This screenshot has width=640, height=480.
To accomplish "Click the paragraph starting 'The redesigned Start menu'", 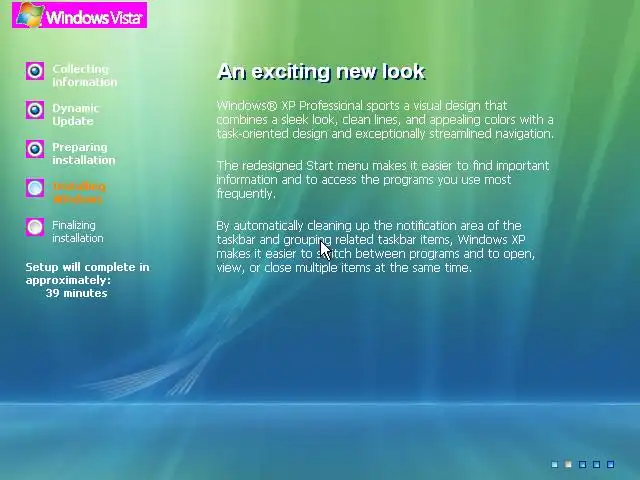I will 383,180.
